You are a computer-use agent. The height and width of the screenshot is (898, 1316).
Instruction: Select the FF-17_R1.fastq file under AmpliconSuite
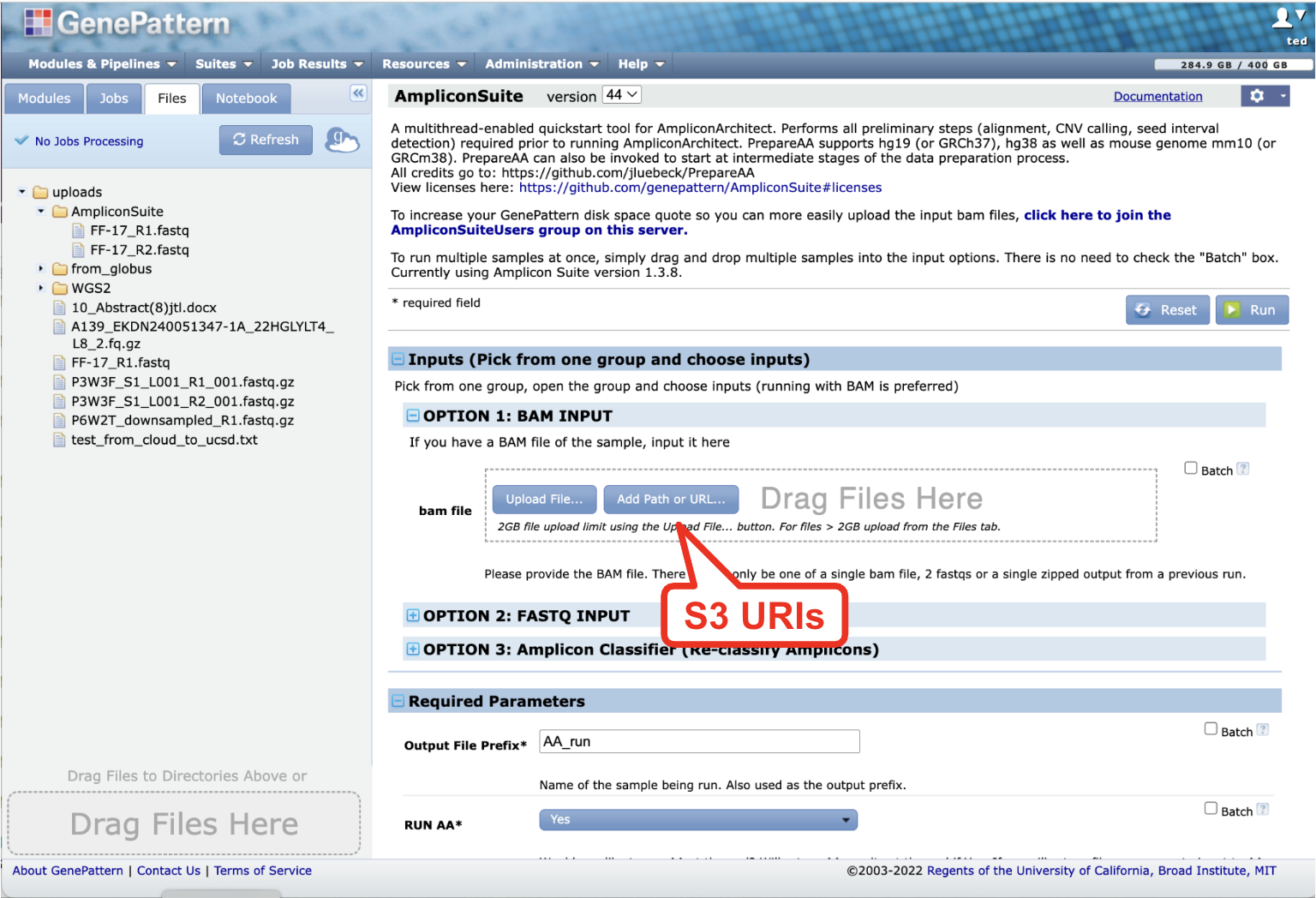[x=140, y=230]
